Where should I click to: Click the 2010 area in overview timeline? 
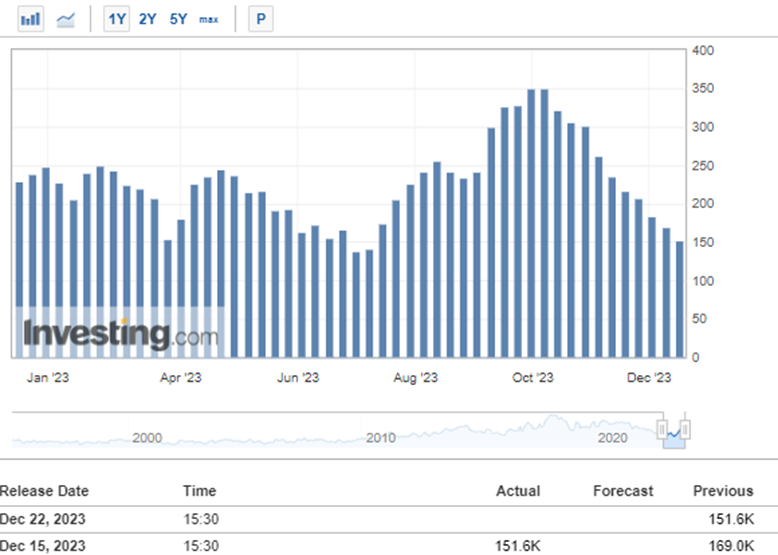click(381, 438)
